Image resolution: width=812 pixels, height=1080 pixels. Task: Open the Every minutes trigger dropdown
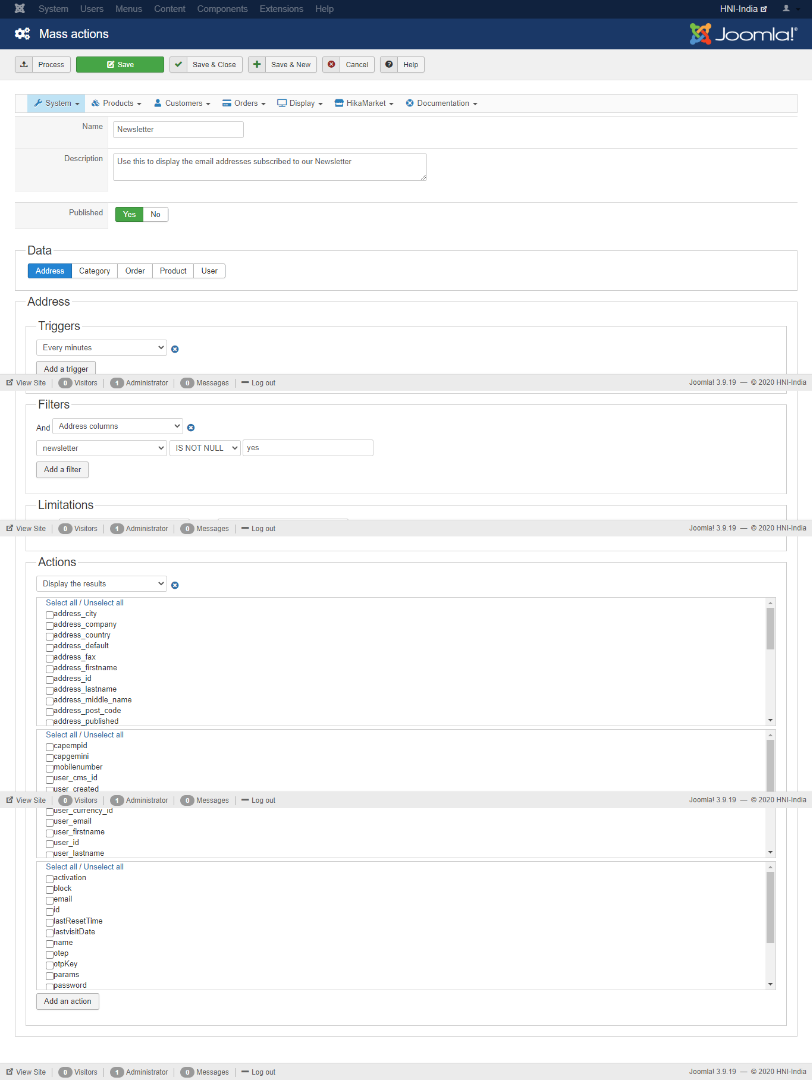[x=101, y=348]
